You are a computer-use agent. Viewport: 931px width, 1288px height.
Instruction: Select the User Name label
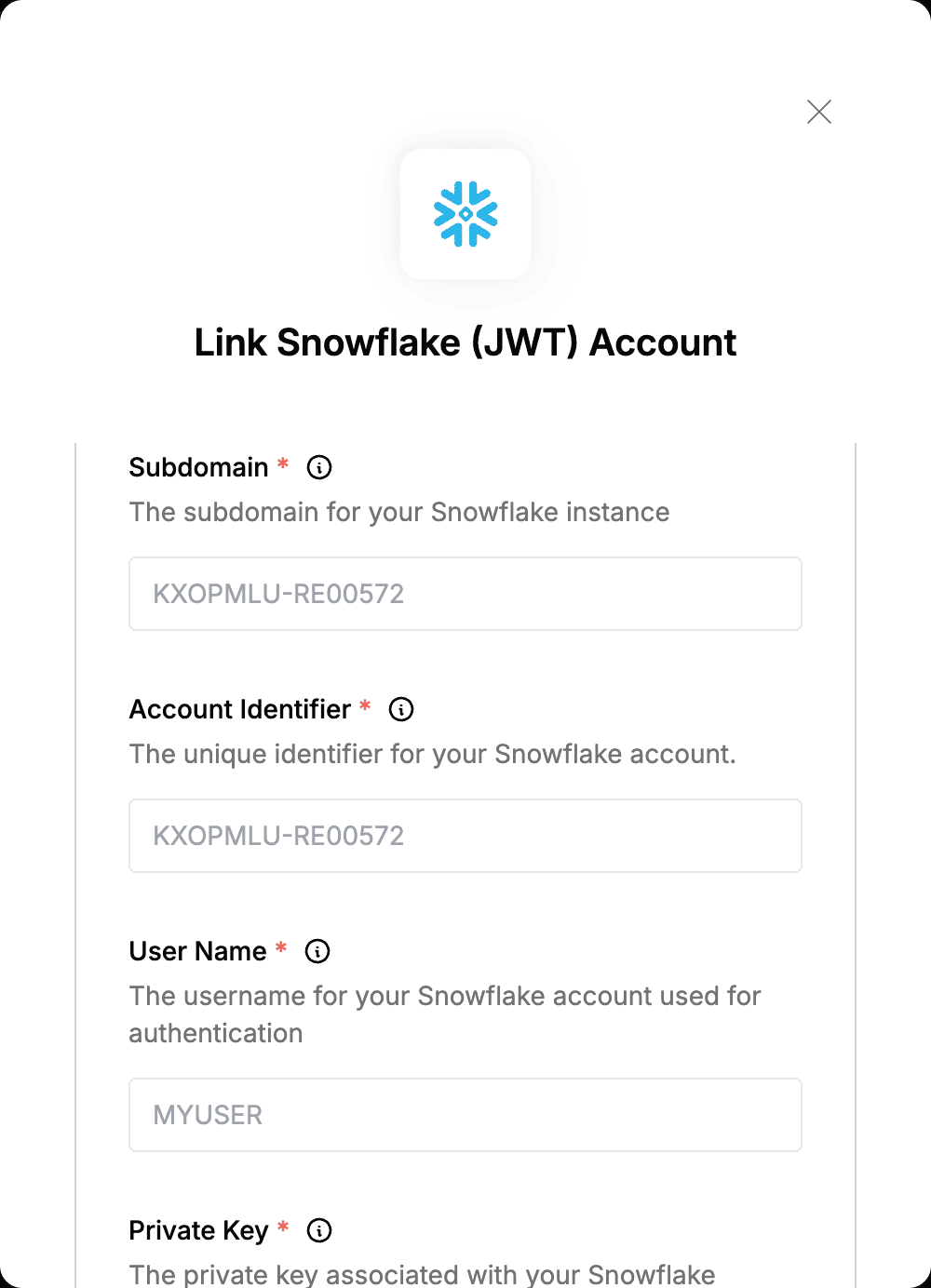coord(197,951)
